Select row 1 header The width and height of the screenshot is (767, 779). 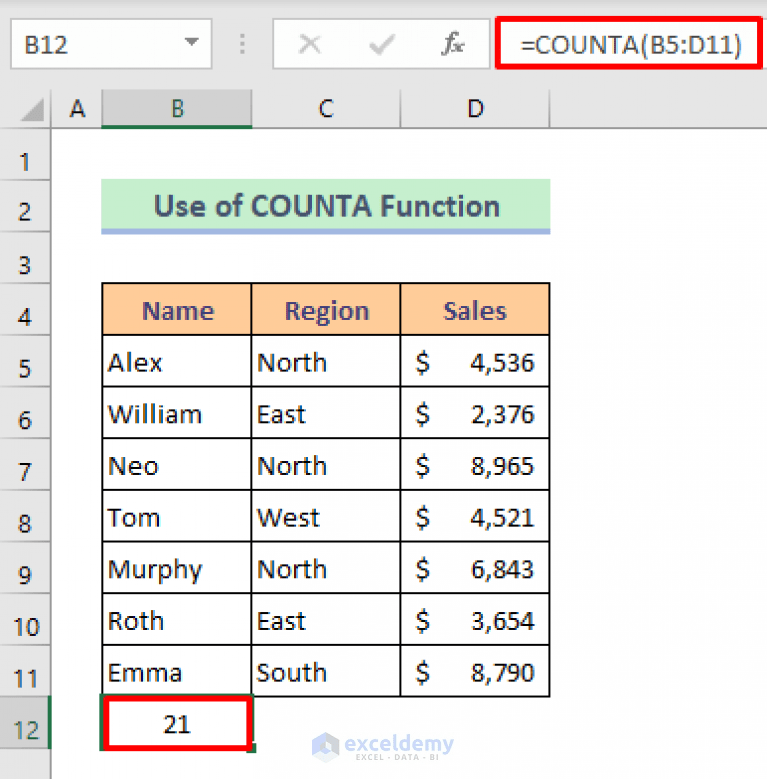click(25, 155)
